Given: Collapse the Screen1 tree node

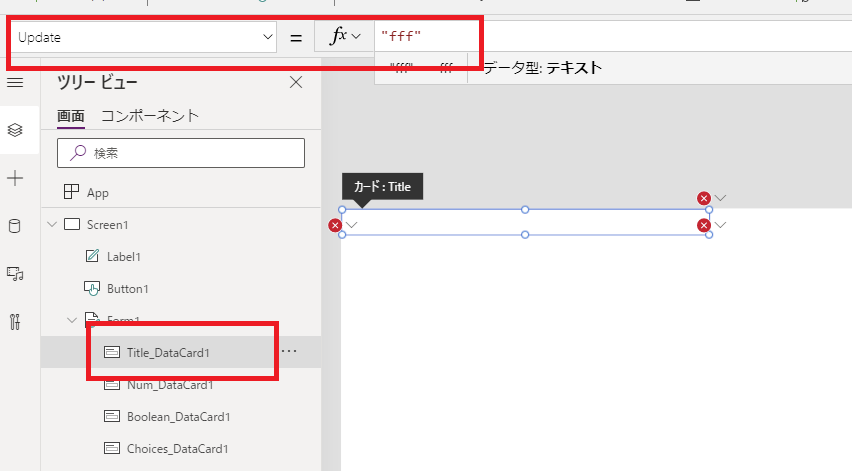Looking at the screenshot, I should click(x=52, y=224).
